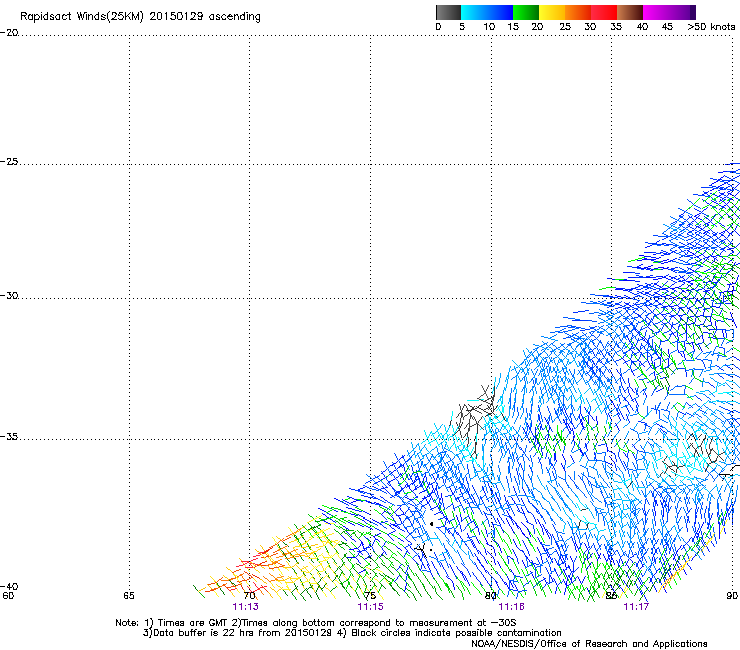Viewport: 740px width, 650px height.
Task: Click the '45' label under the color bar
Action: pyautogui.click(x=667, y=27)
